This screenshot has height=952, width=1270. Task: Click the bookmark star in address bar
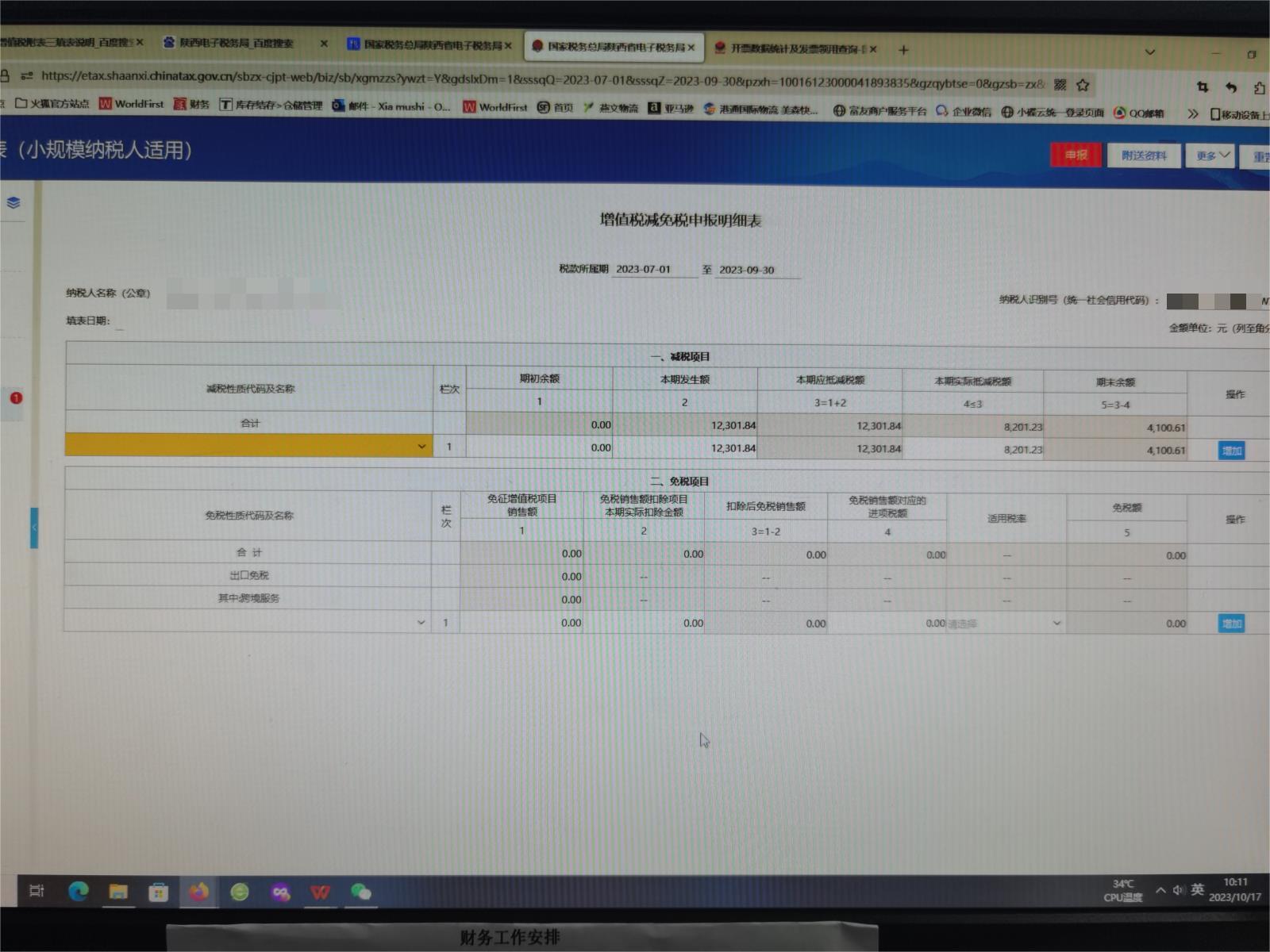1083,85
